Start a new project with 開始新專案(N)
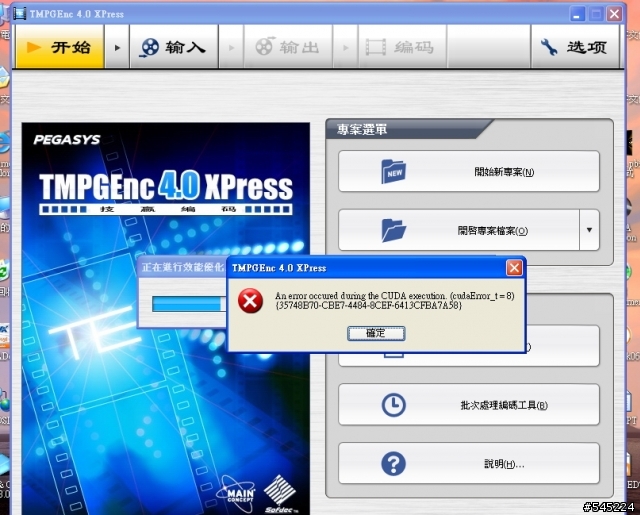Screen dimensions: 640x515 469,171
